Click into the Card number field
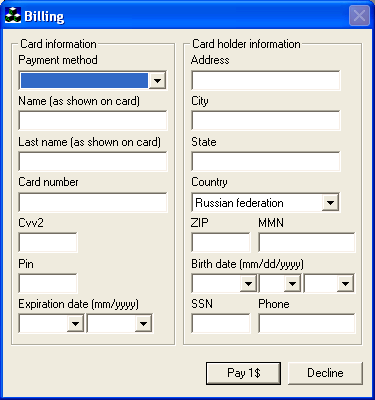The height and width of the screenshot is (400, 375). 93,202
